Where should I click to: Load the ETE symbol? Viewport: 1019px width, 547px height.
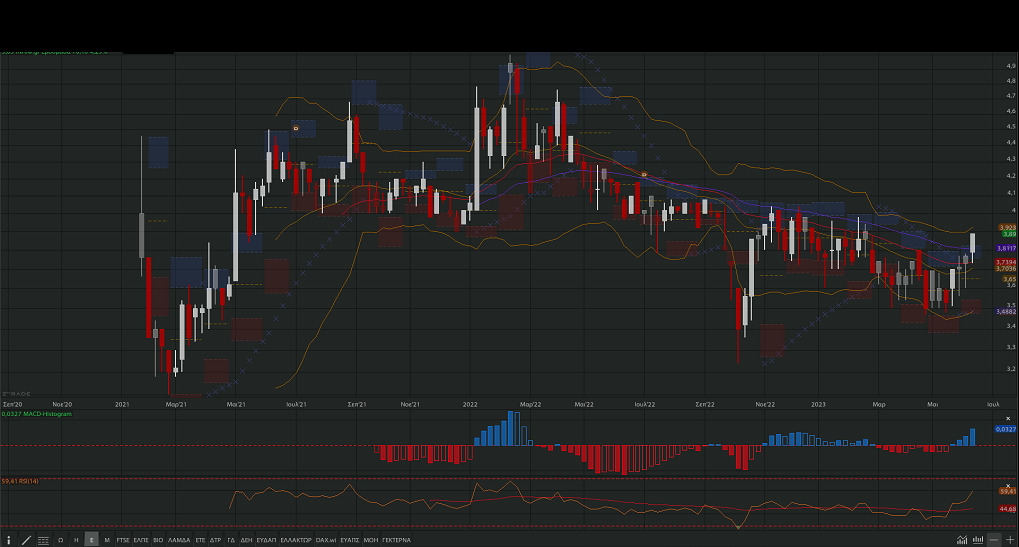200,540
